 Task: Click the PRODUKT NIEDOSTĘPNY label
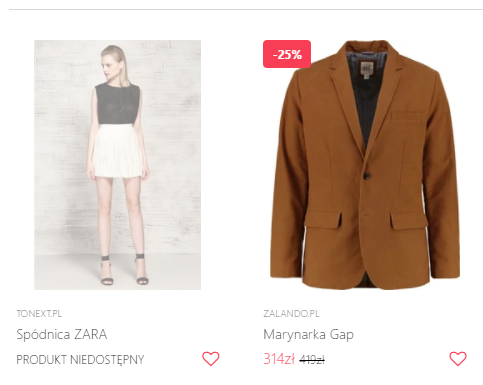point(80,360)
